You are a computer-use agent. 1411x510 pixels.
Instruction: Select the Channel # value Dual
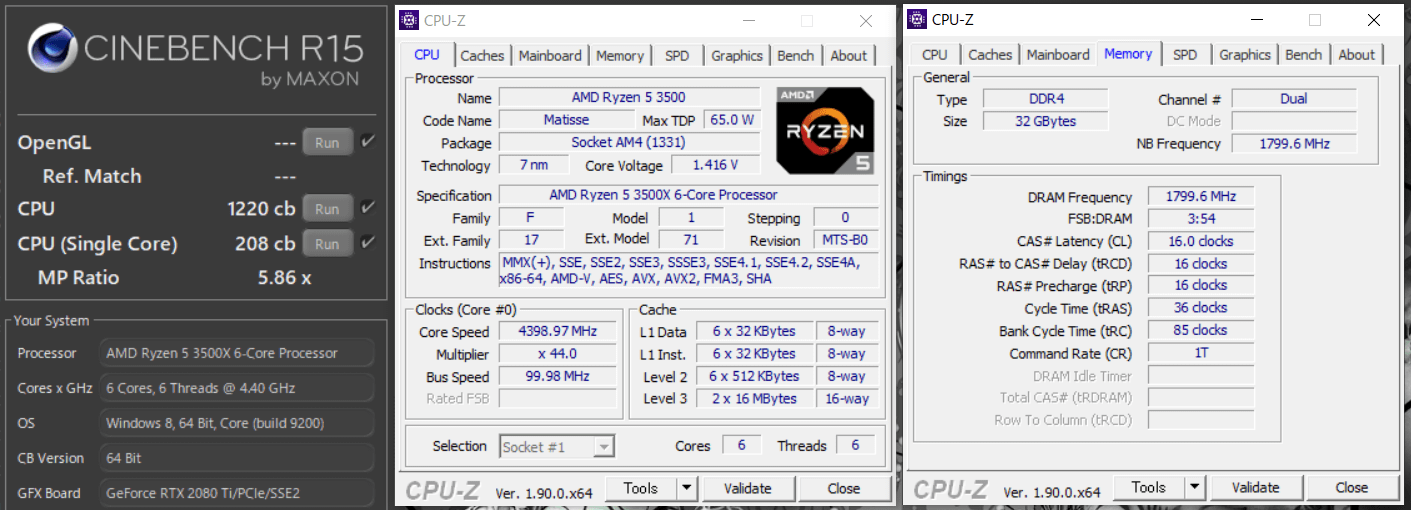pyautogui.click(x=1294, y=99)
